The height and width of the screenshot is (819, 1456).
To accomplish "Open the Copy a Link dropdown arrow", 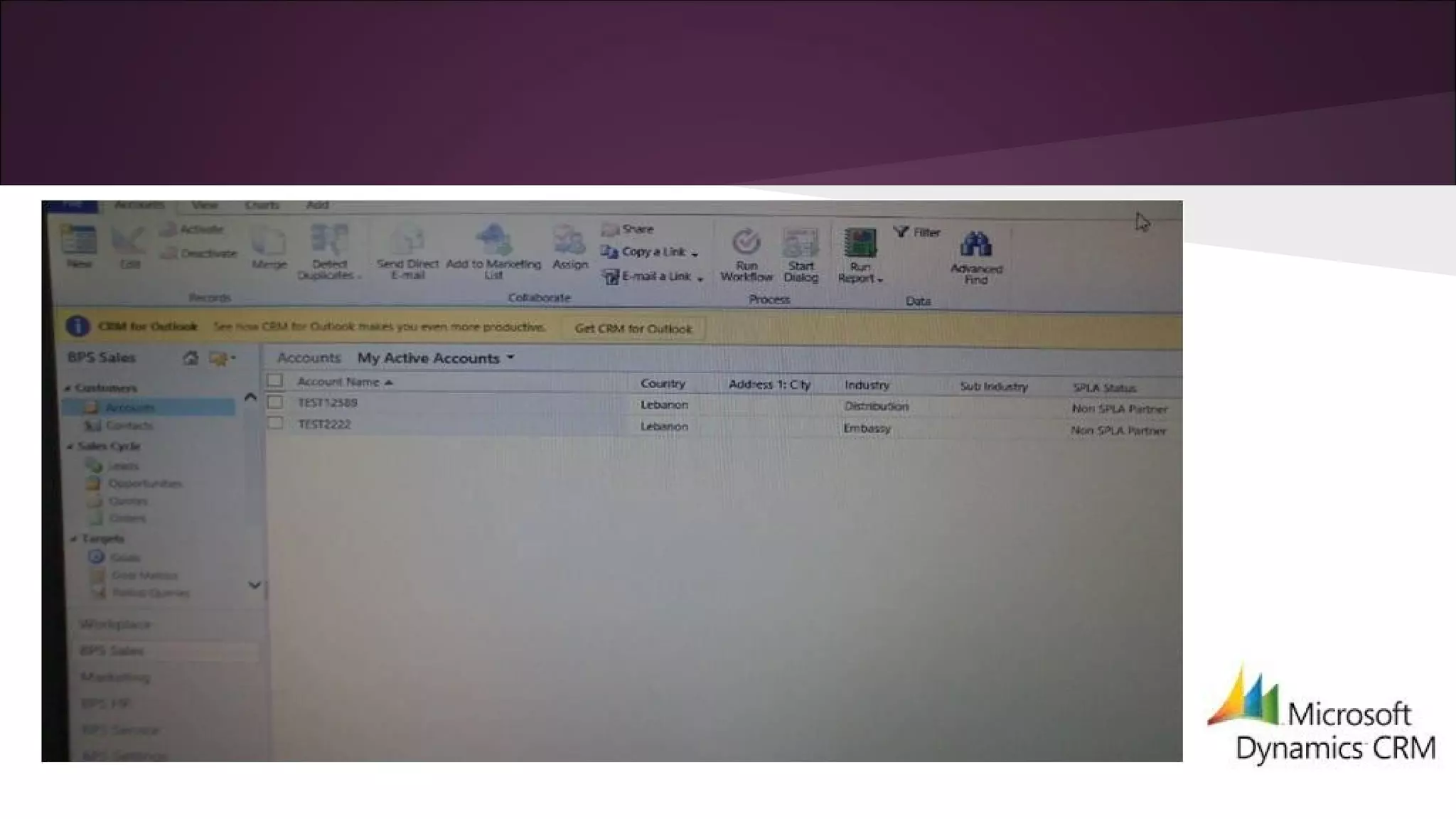I will [695, 253].
